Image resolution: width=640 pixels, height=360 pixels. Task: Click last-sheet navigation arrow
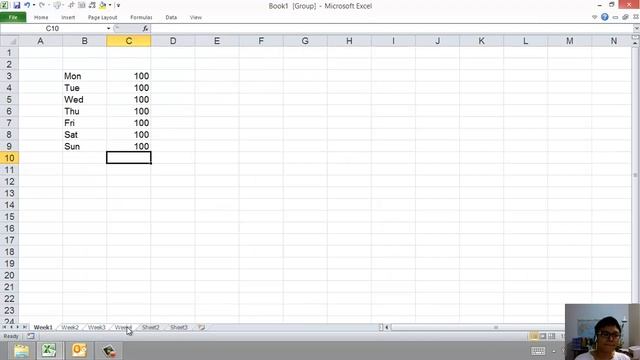click(x=24, y=327)
